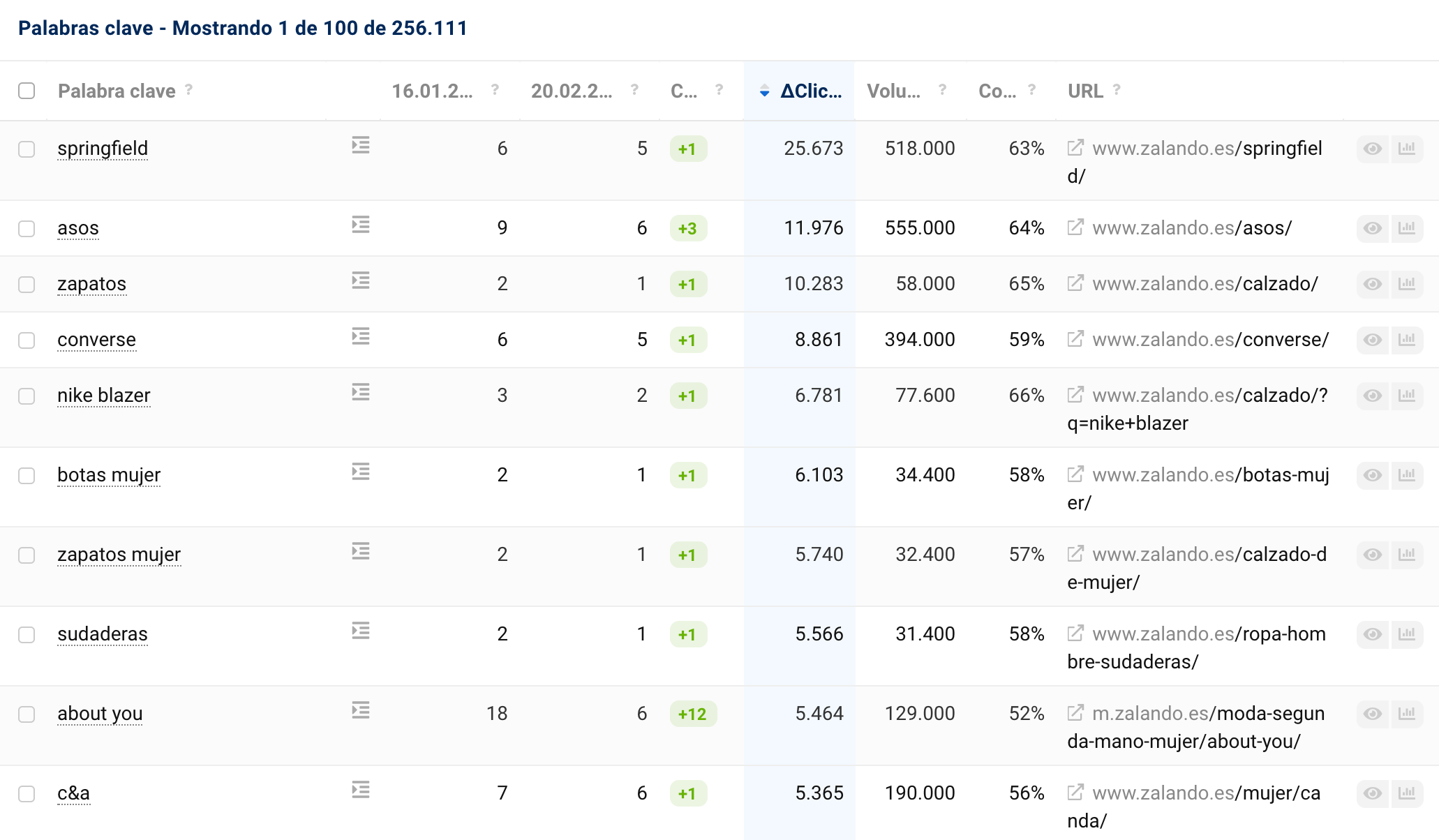Toggle select-all checkbox in table header
Image resolution: width=1439 pixels, height=840 pixels.
point(27,91)
